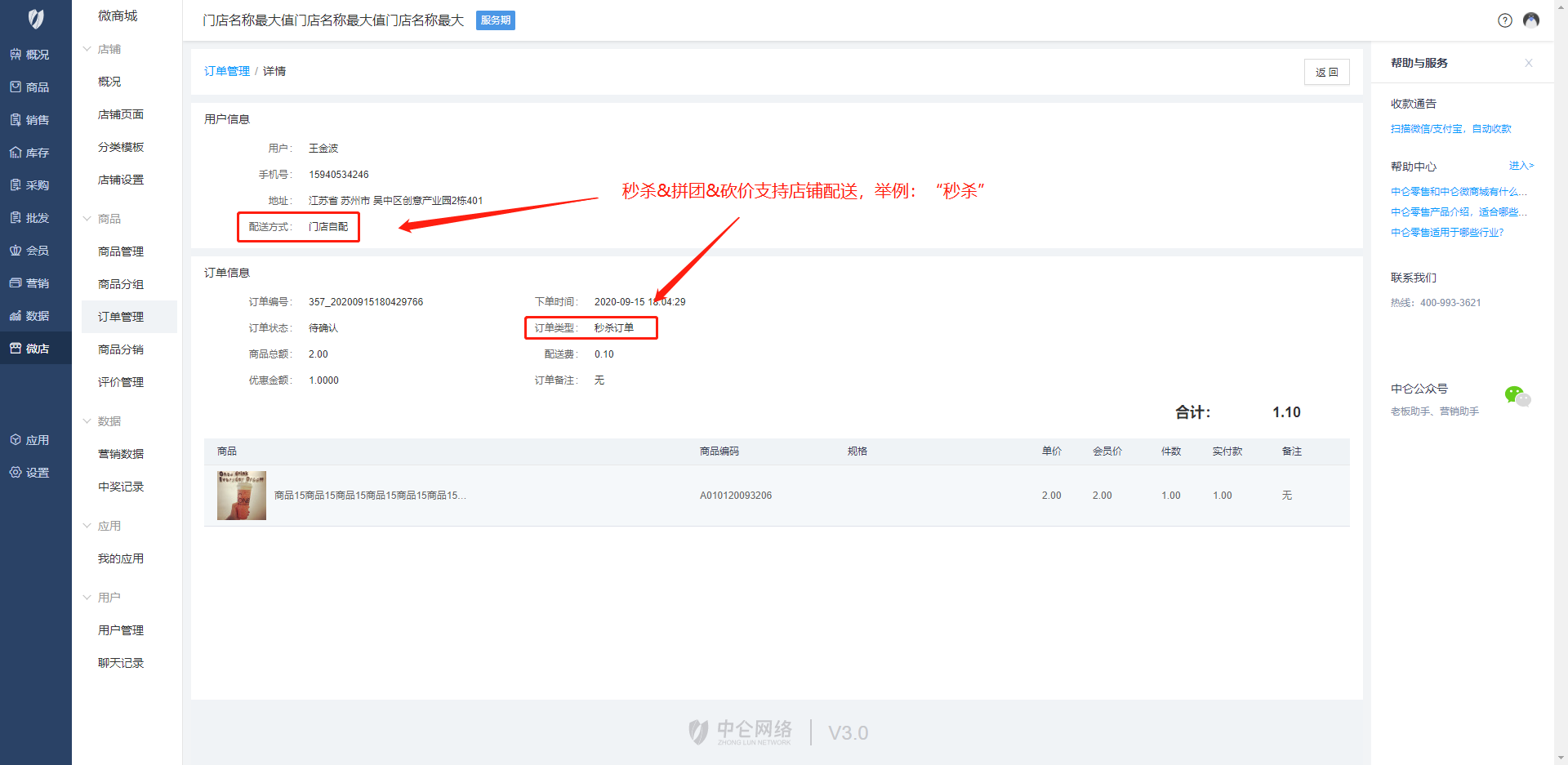
Task: Click 进入 link beside 帮助中心
Action: pos(1521,166)
